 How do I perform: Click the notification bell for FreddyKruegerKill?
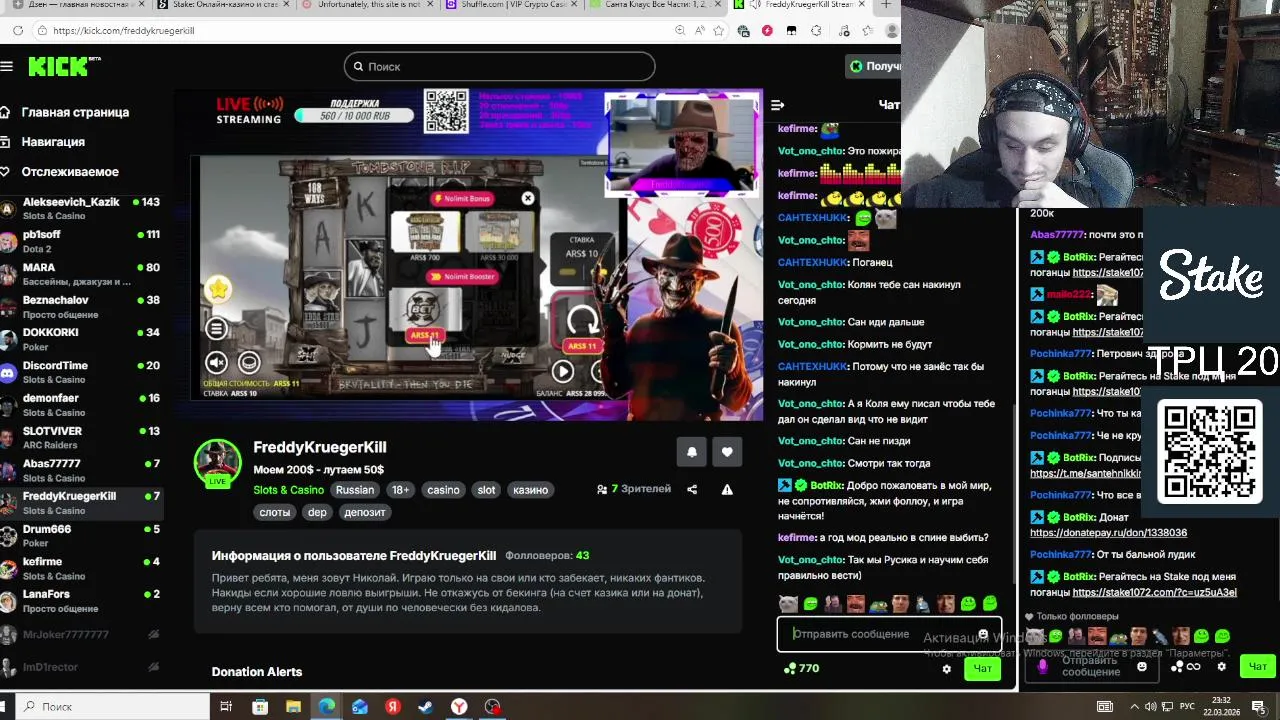coord(692,452)
